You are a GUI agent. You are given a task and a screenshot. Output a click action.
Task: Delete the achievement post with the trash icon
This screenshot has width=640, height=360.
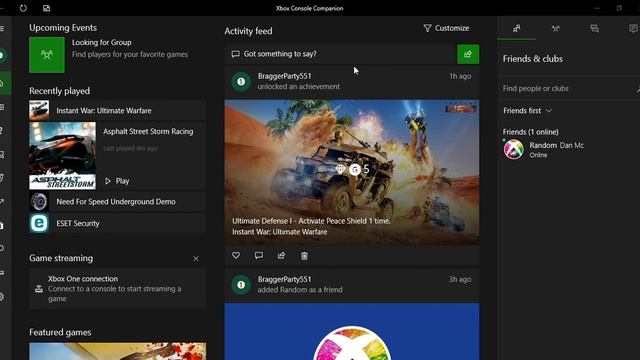click(x=304, y=256)
